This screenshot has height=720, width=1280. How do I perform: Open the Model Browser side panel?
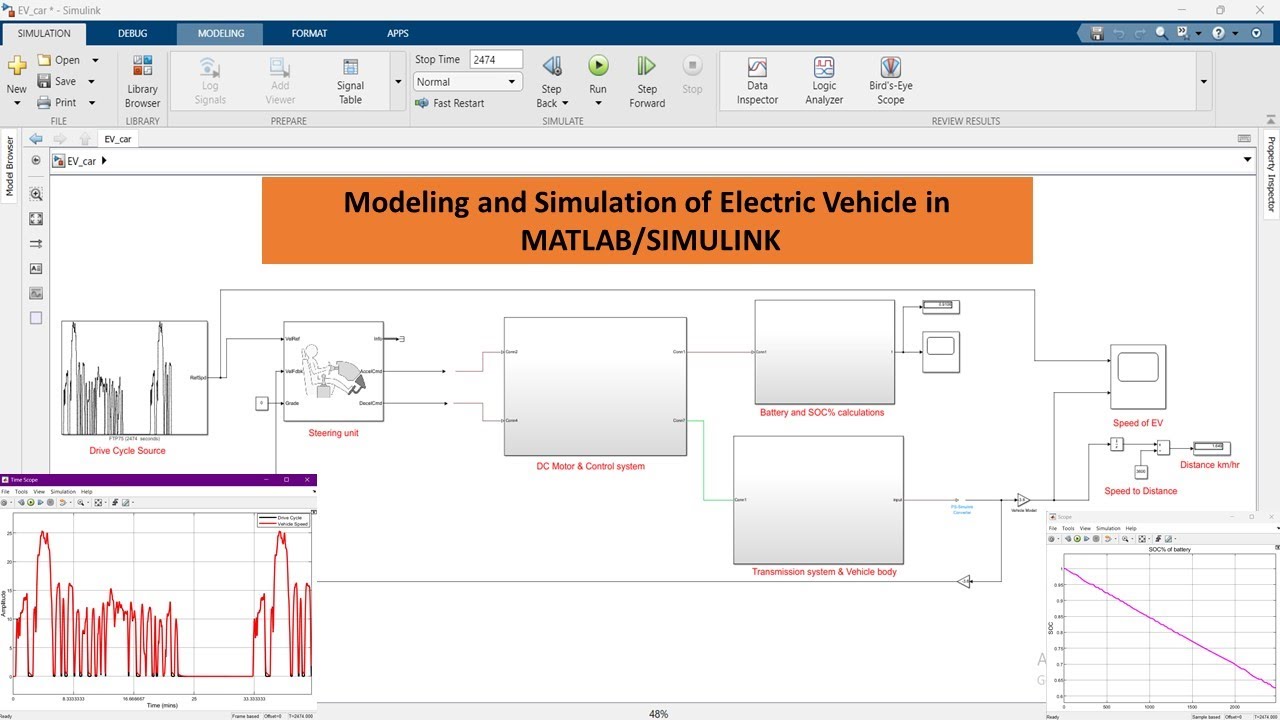(x=10, y=164)
